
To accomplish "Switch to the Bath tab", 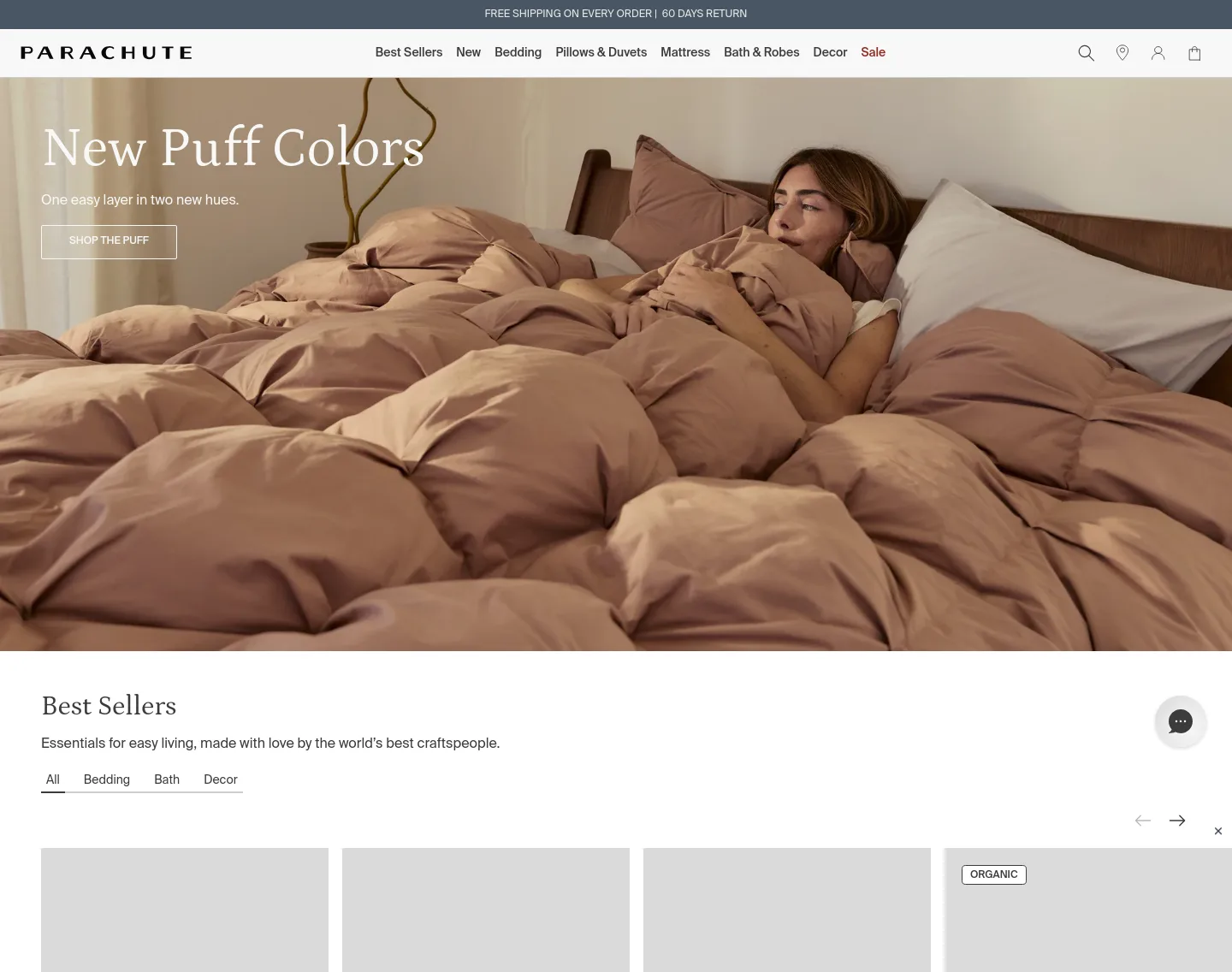I will tap(167, 779).
